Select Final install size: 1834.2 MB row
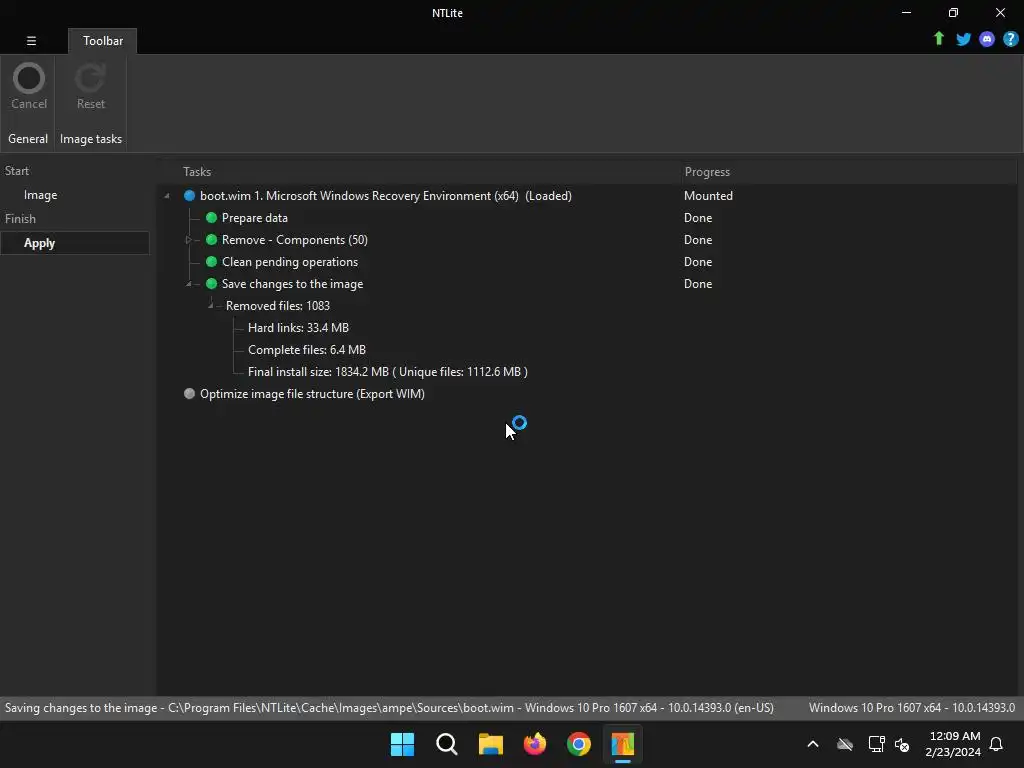The height and width of the screenshot is (768, 1024). pyautogui.click(x=388, y=372)
